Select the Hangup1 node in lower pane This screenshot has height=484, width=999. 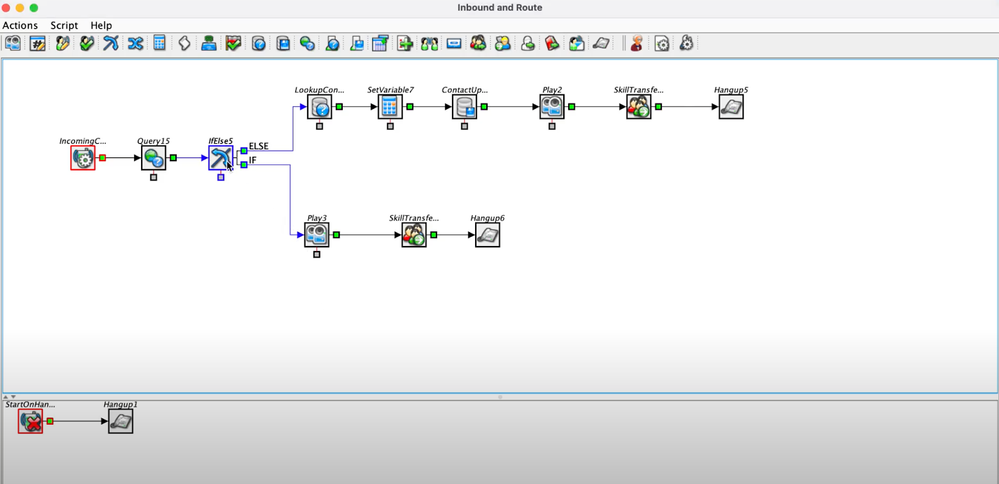click(120, 421)
